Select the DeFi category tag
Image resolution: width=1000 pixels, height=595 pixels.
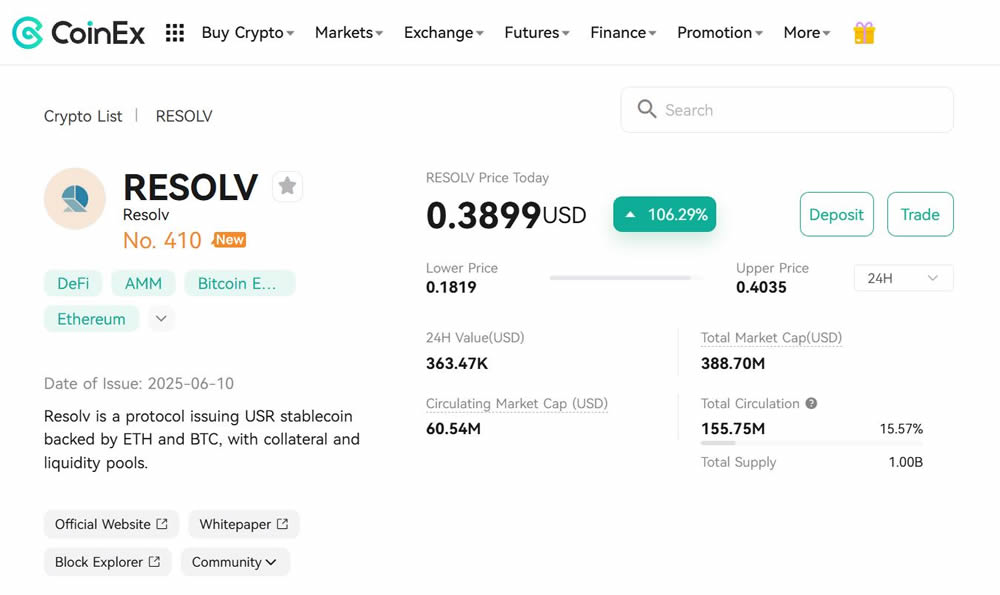[73, 283]
